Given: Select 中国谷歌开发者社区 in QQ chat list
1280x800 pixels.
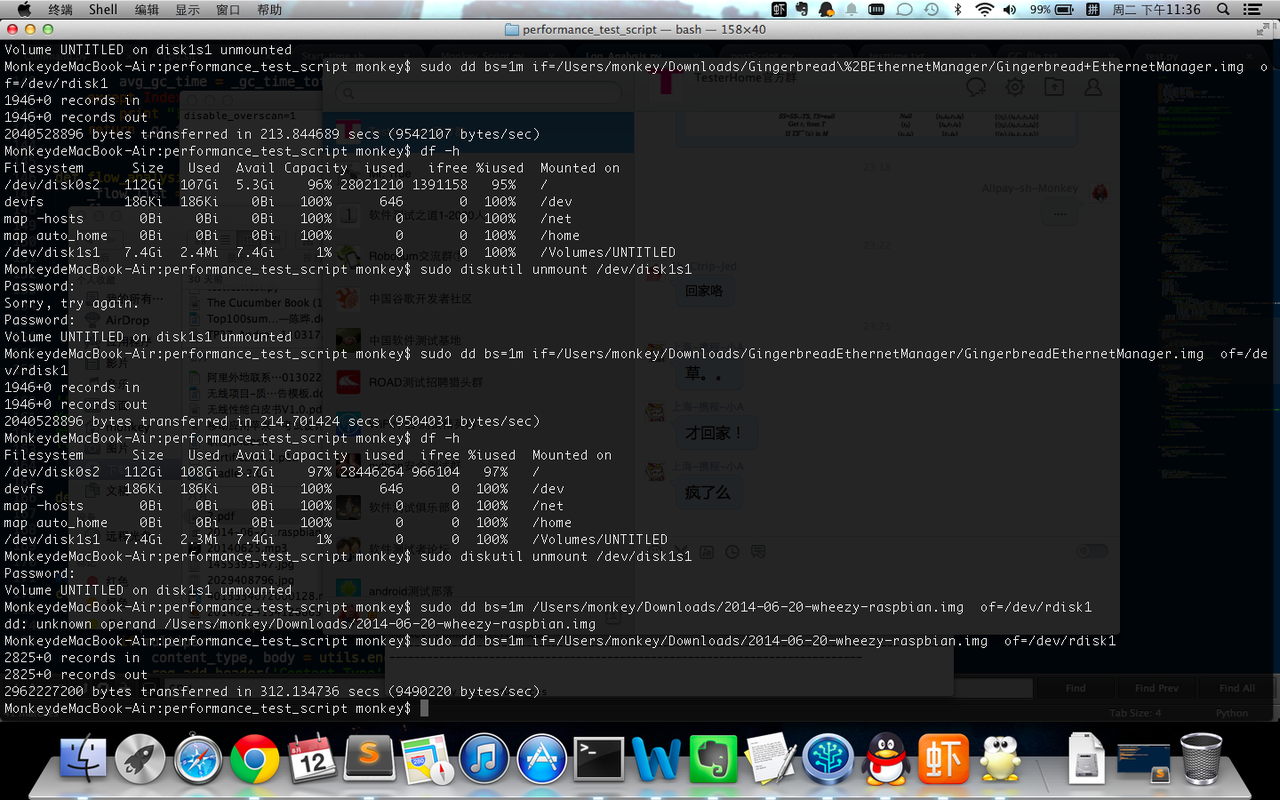Looking at the screenshot, I should (x=478, y=298).
